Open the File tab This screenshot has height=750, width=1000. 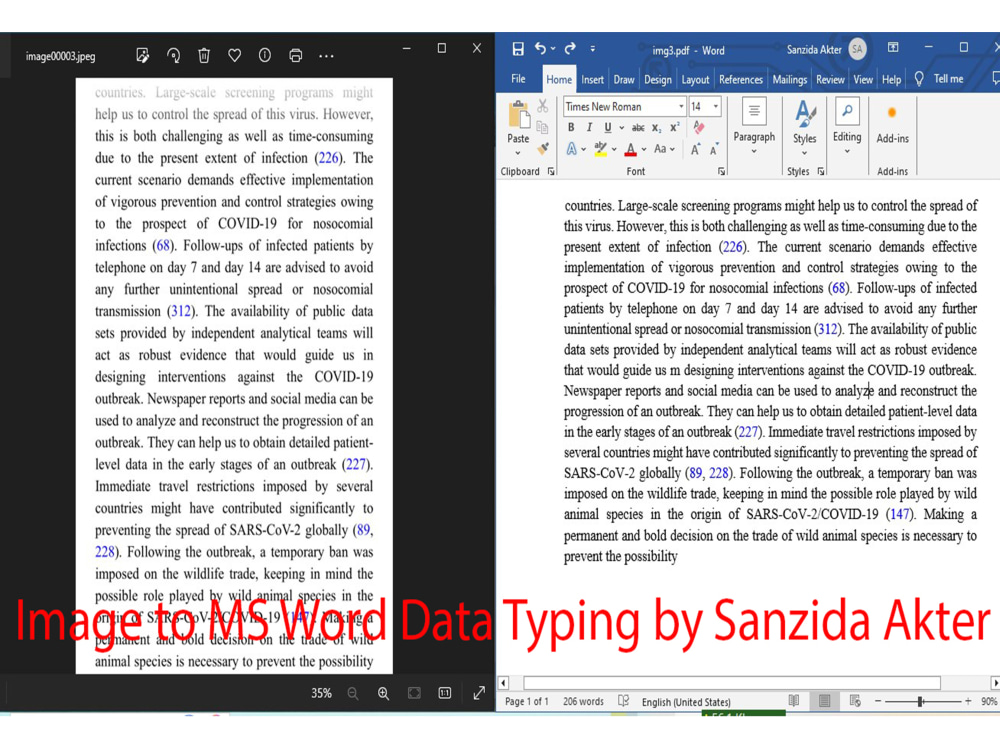click(518, 79)
